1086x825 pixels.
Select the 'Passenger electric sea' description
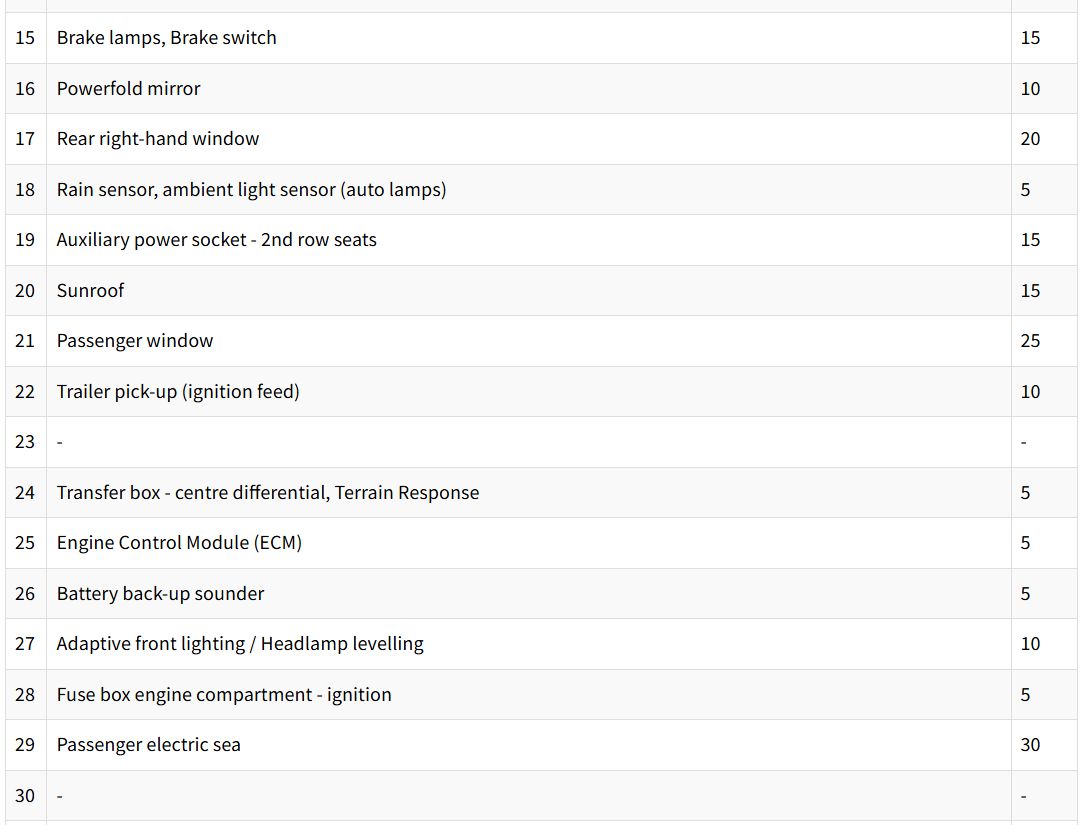[x=148, y=745]
